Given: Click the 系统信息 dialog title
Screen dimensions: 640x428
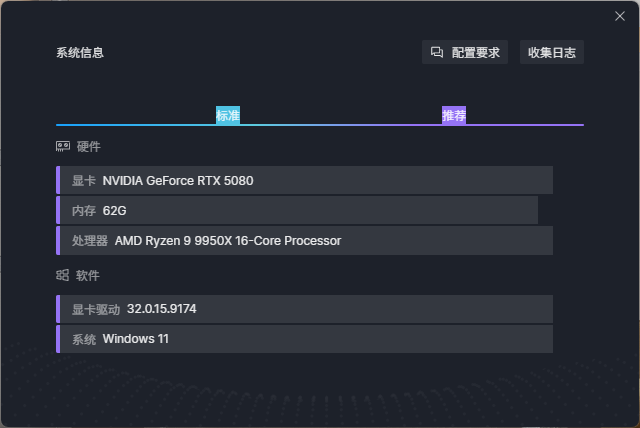Looking at the screenshot, I should [x=80, y=53].
